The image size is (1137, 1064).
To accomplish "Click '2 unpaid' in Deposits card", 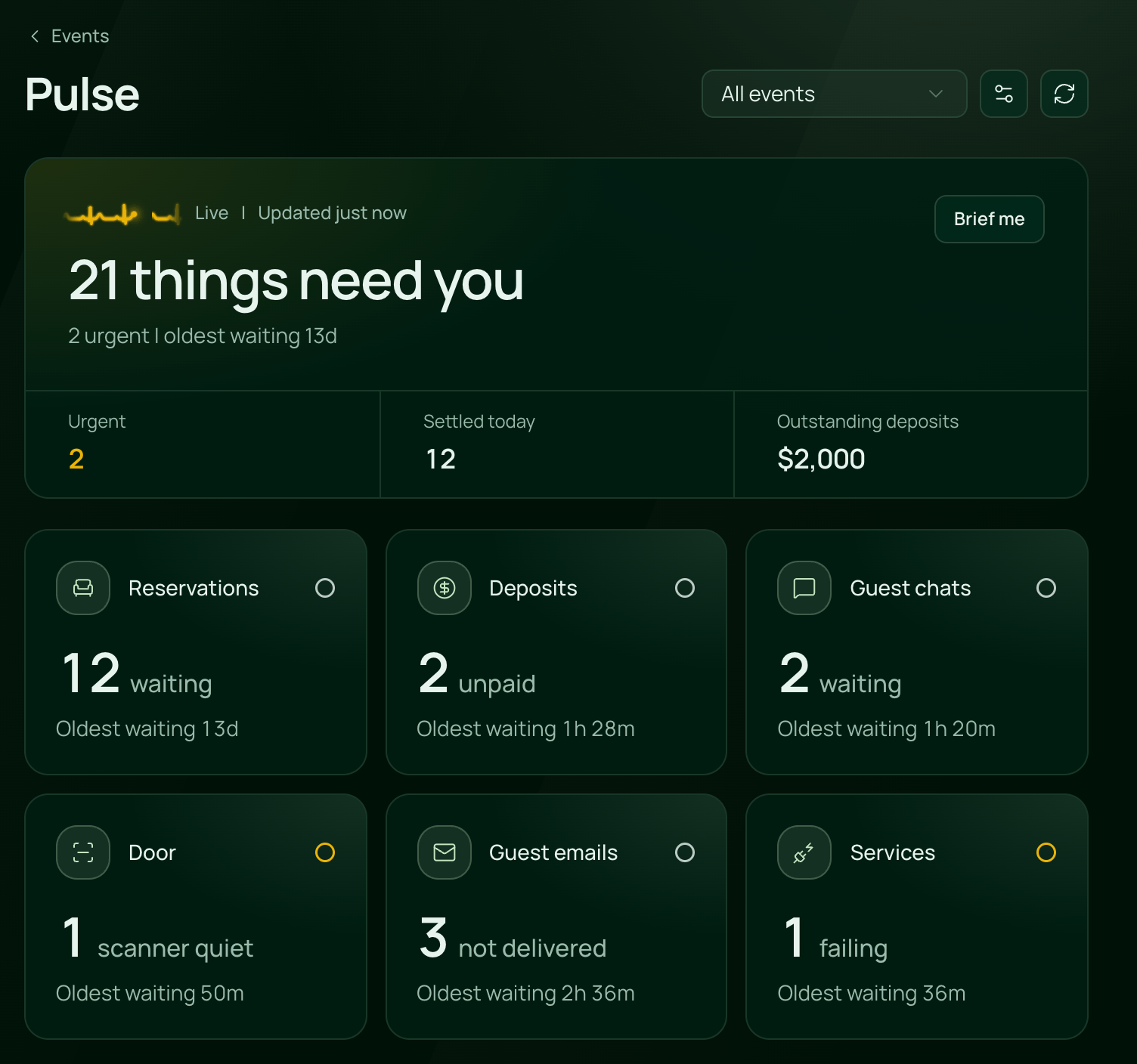I will coord(477,674).
